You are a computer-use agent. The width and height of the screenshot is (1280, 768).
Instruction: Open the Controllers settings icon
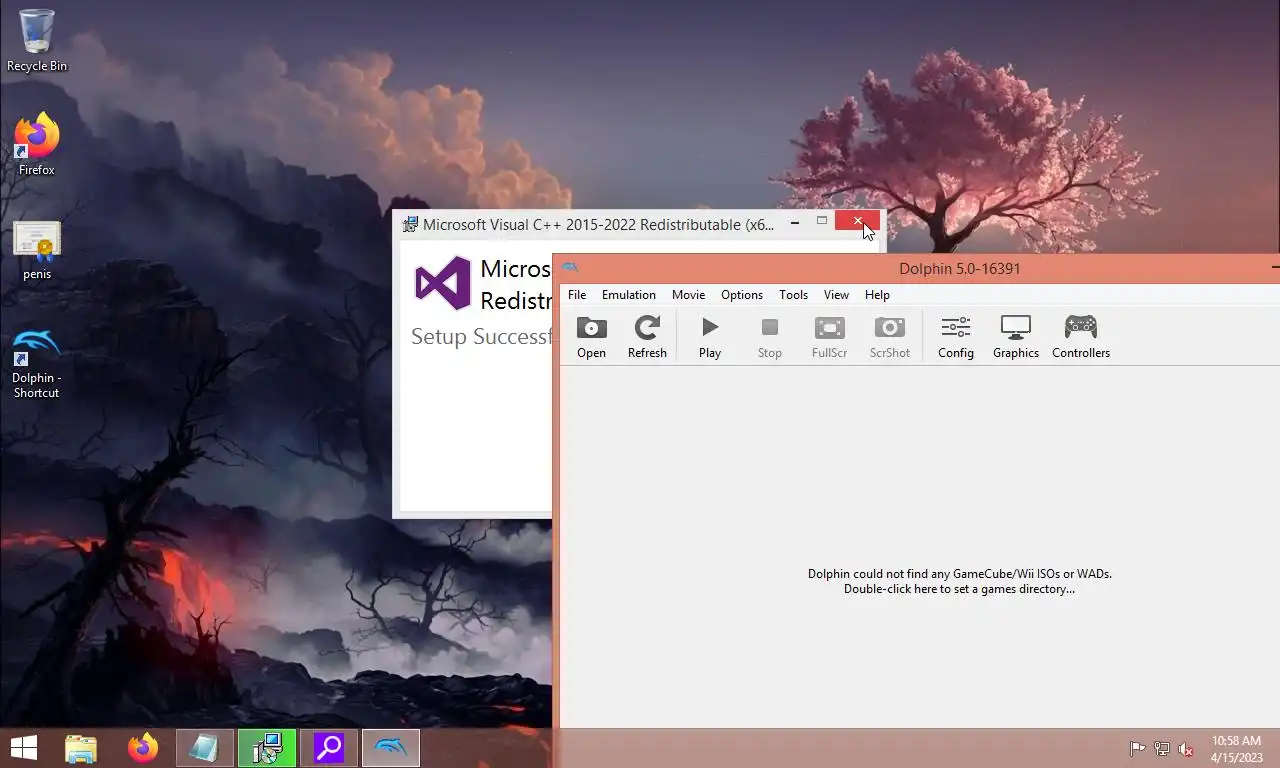[x=1081, y=337]
